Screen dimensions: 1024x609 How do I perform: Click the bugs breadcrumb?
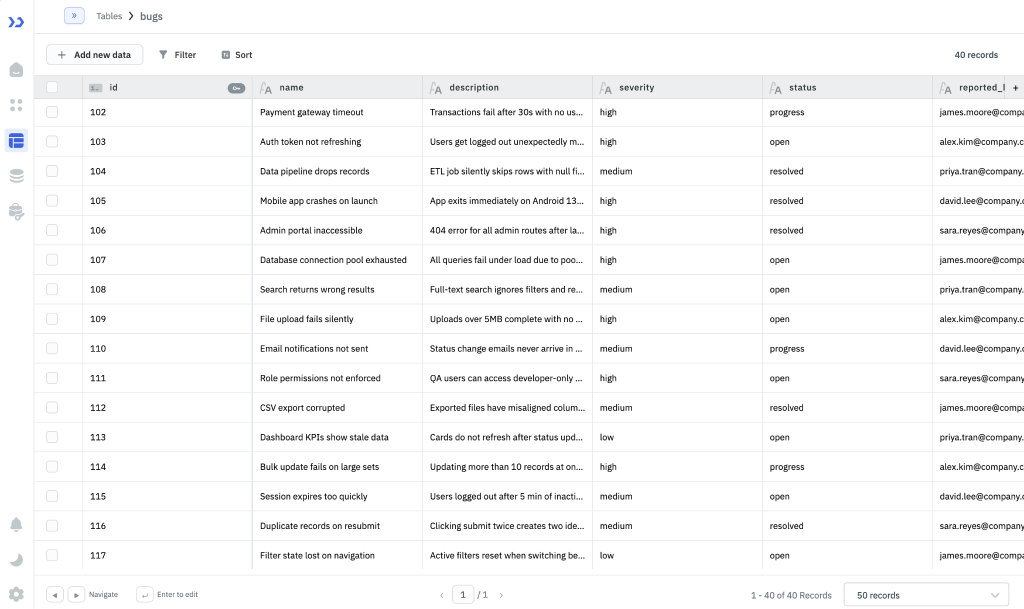click(152, 16)
